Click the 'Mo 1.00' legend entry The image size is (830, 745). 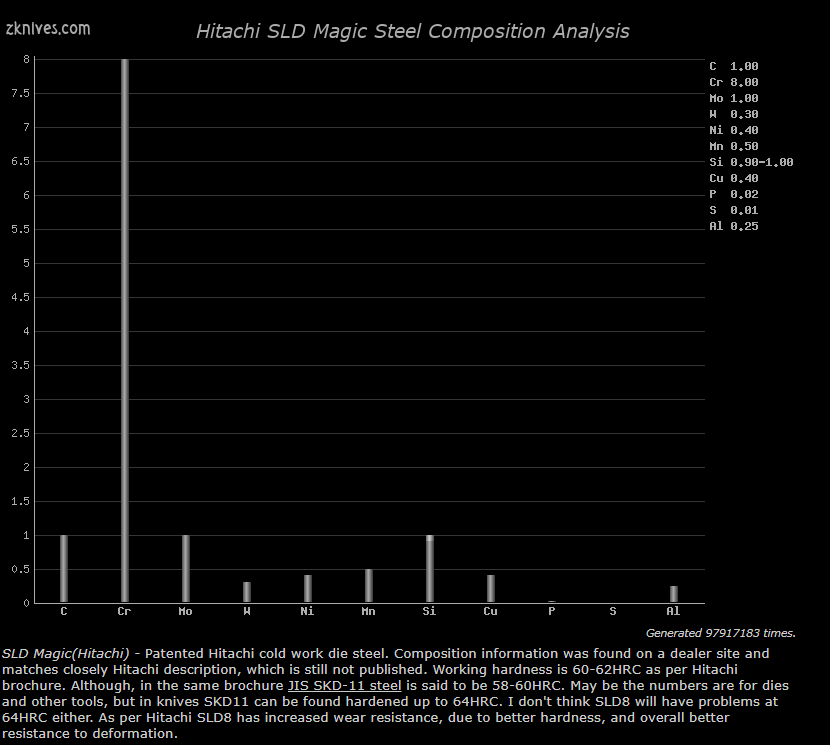pyautogui.click(x=734, y=98)
